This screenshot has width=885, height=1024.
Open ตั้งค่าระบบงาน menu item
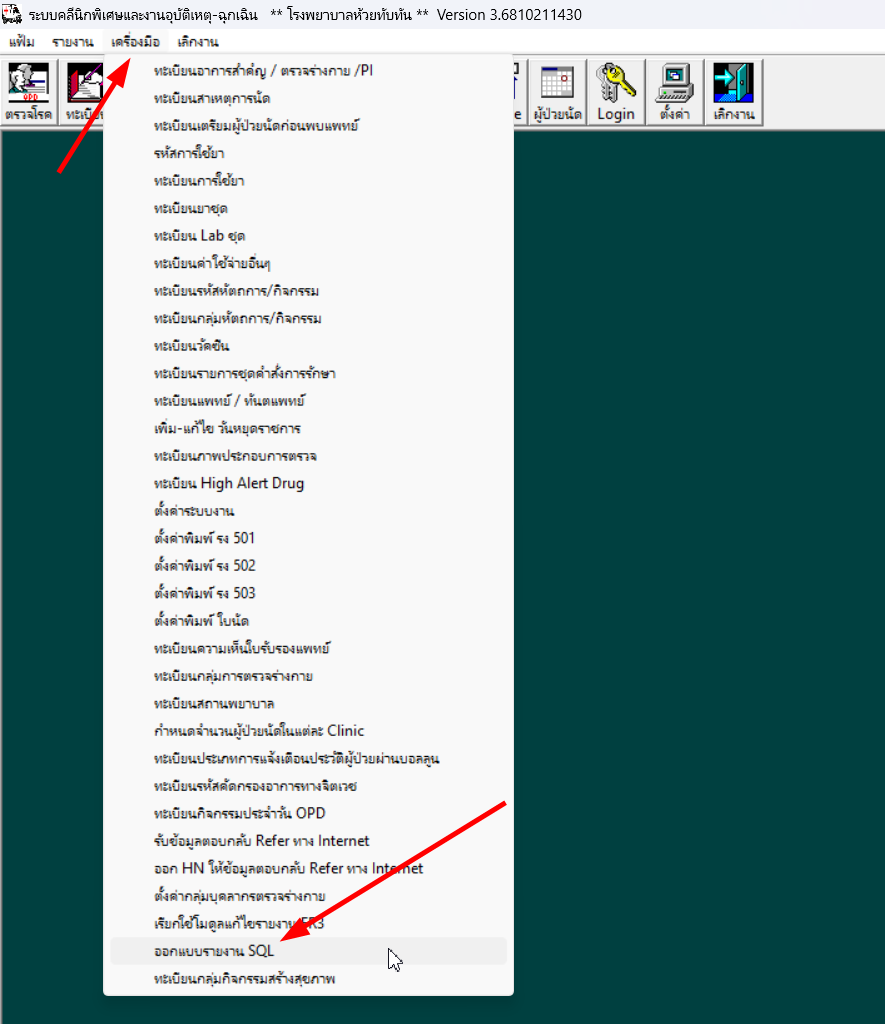click(x=194, y=511)
